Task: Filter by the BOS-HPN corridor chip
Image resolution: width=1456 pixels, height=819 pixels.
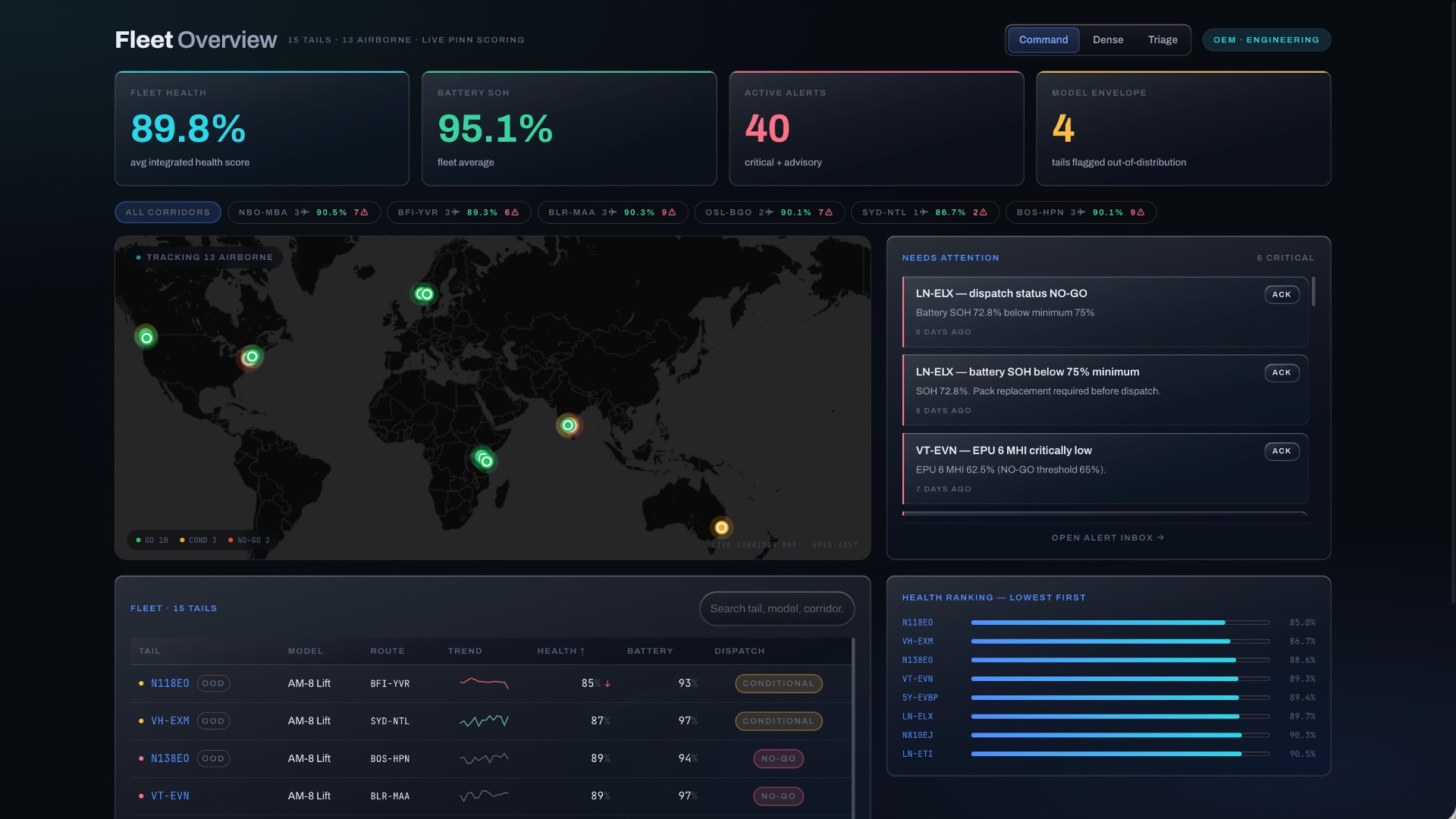Action: pos(1081,212)
